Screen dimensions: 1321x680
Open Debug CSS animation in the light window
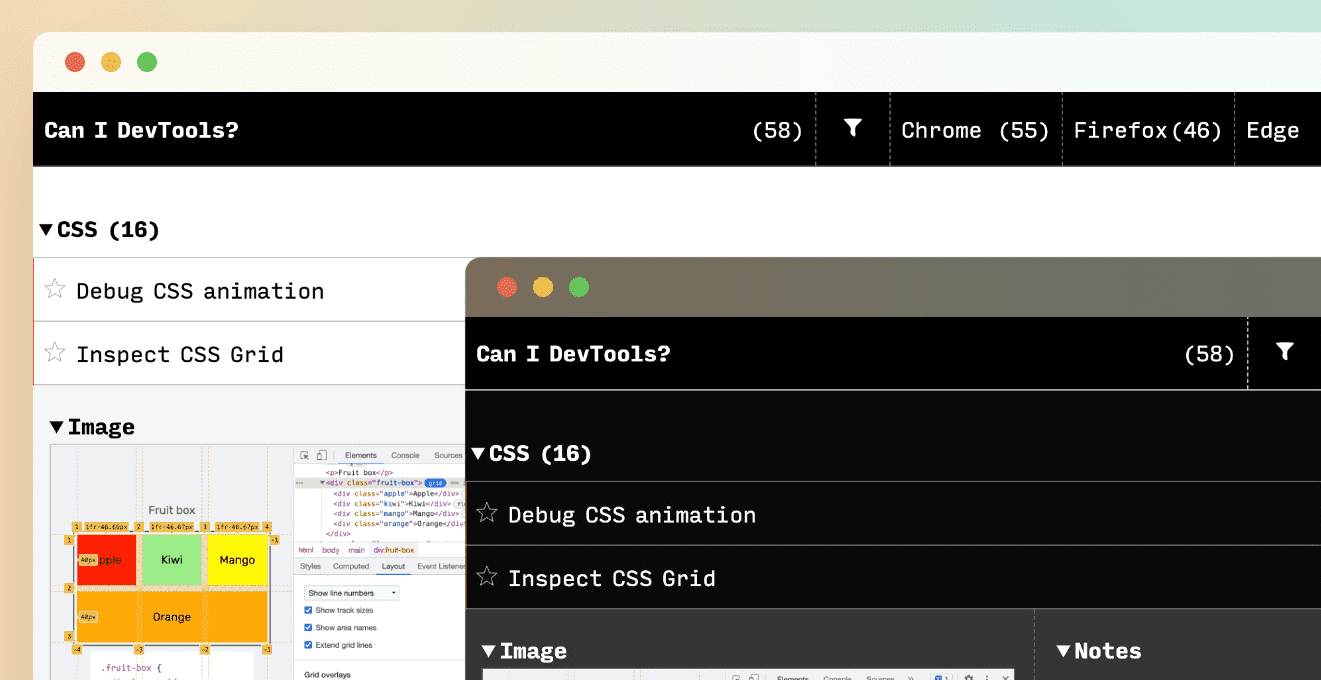pyautogui.click(x=200, y=291)
